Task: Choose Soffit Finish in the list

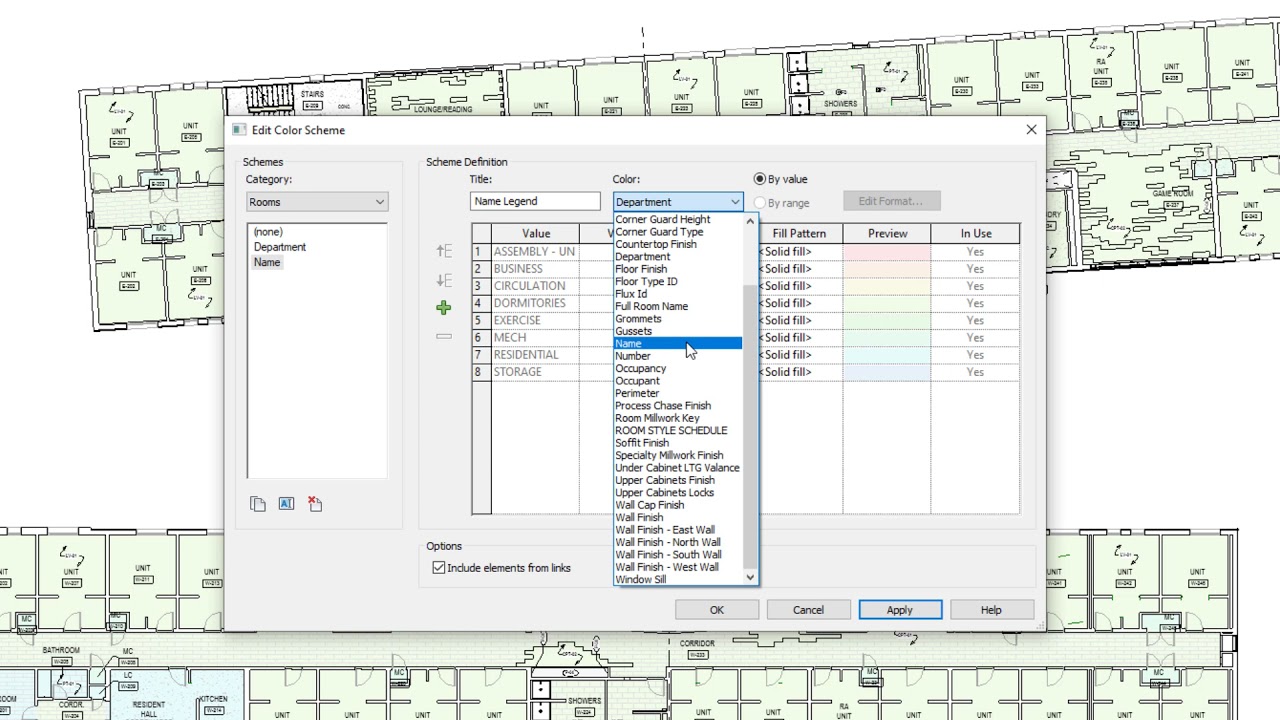Action: 678,443
